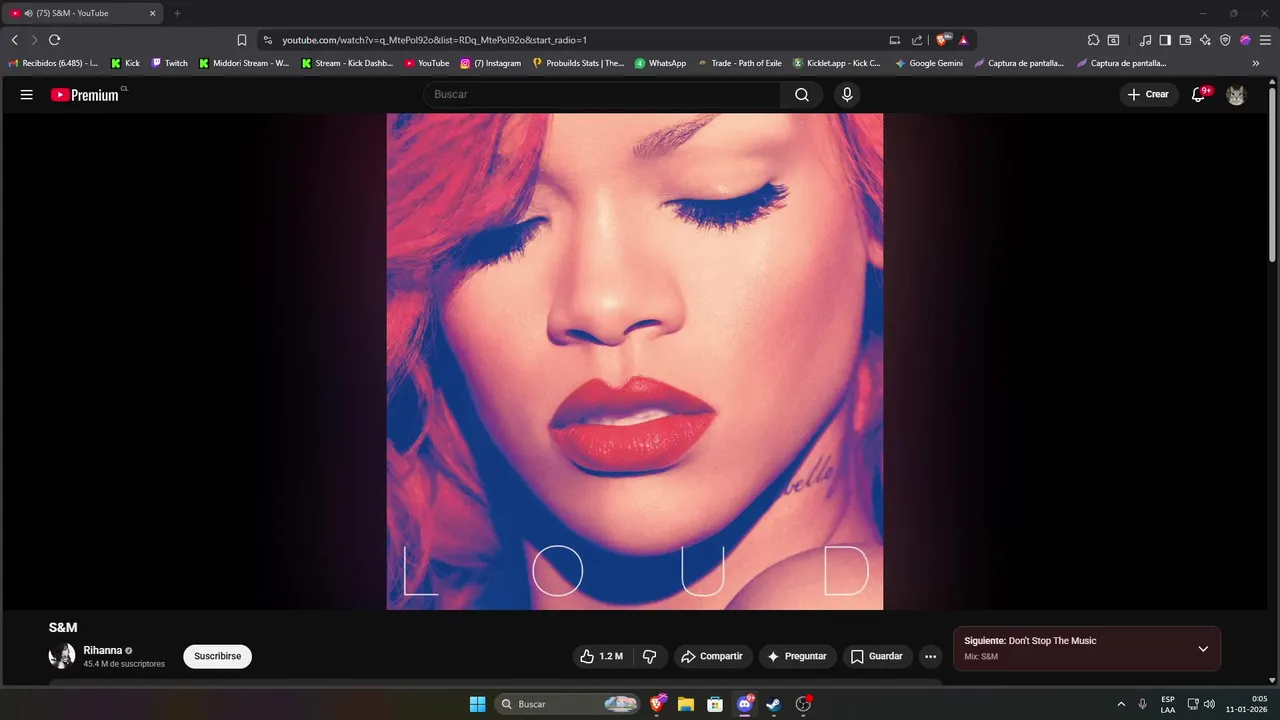Image resolution: width=1280 pixels, height=720 pixels.
Task: Focus the YouTube Buscar search field
Action: click(x=602, y=95)
